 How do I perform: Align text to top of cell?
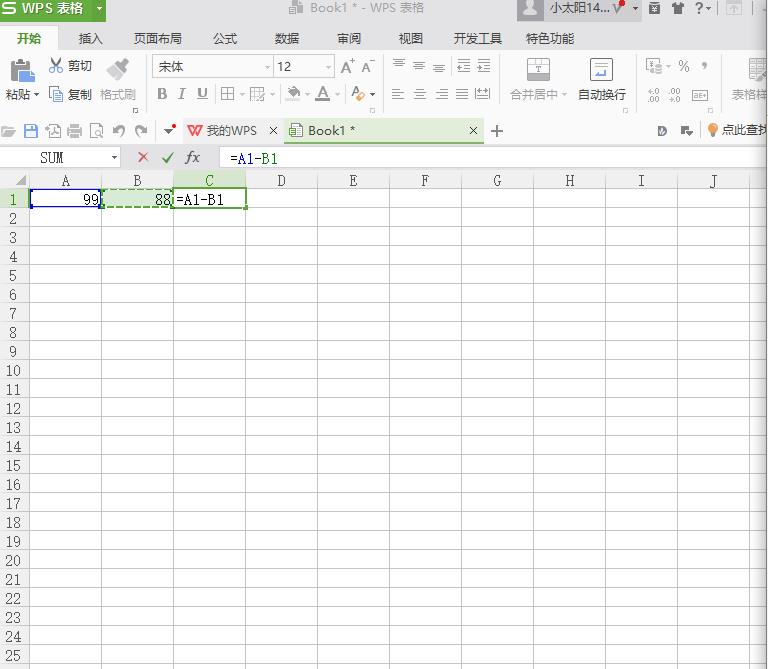(x=399, y=65)
